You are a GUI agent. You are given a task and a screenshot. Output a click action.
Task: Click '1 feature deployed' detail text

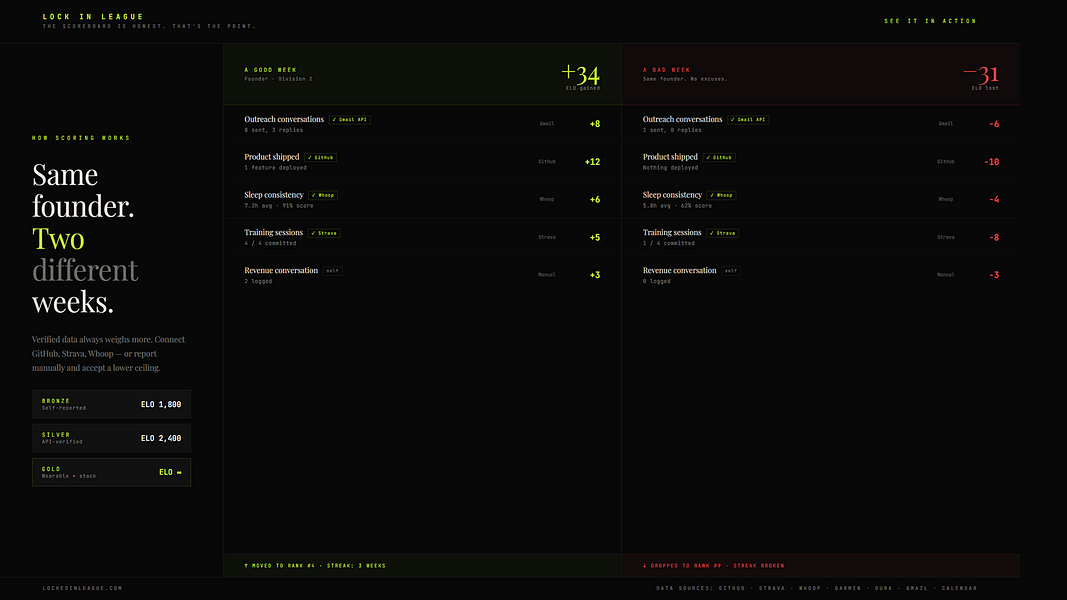pos(276,167)
